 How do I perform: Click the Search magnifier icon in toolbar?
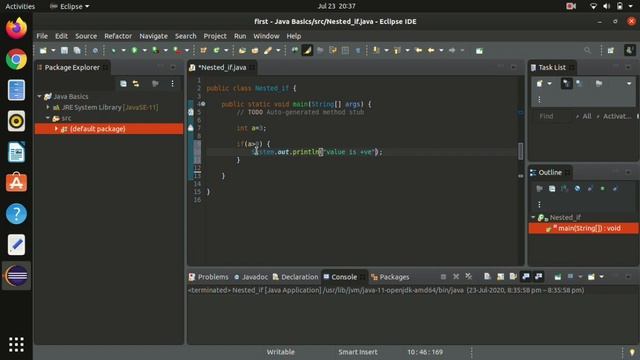(x=587, y=51)
